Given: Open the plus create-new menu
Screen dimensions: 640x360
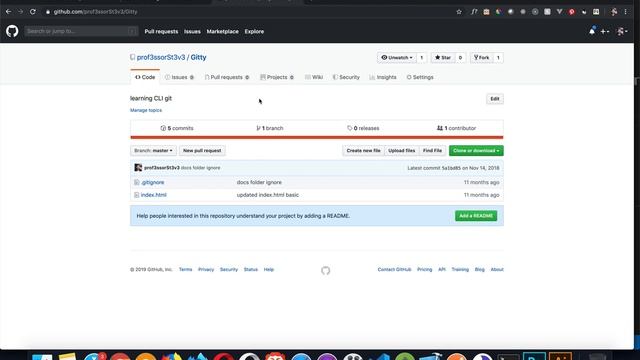Looking at the screenshot, I should (605, 31).
